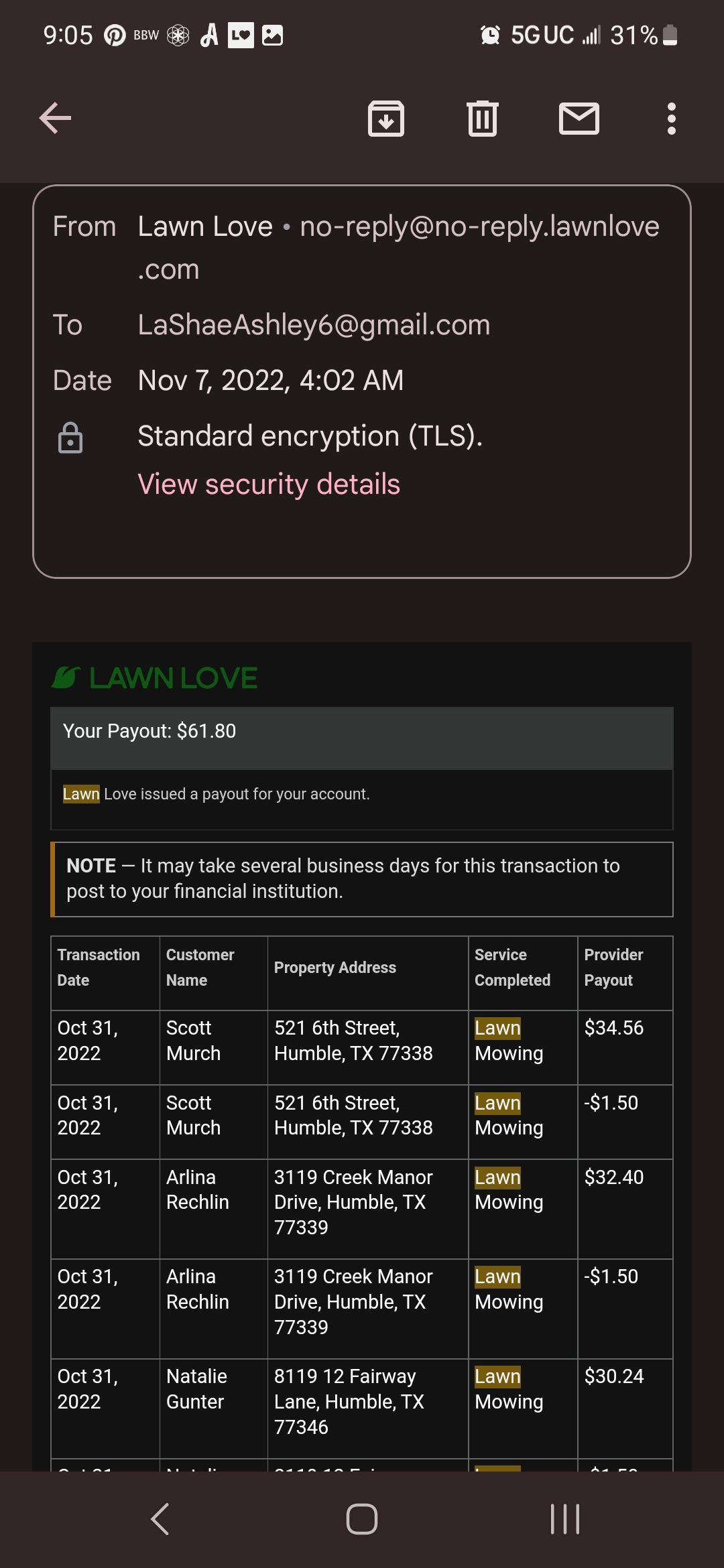
Task: Tap the encryption lock icon
Action: pyautogui.click(x=70, y=438)
